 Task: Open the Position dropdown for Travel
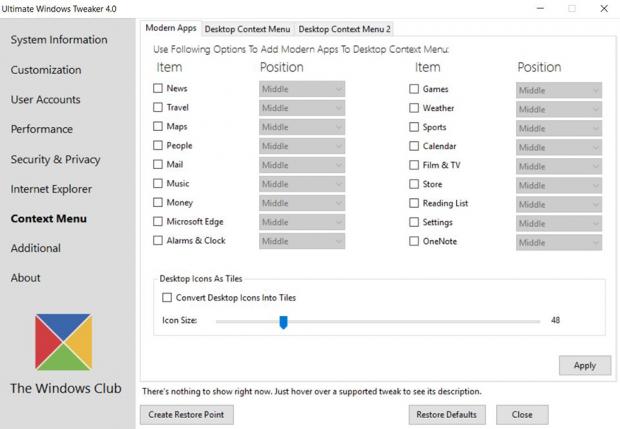pos(302,108)
